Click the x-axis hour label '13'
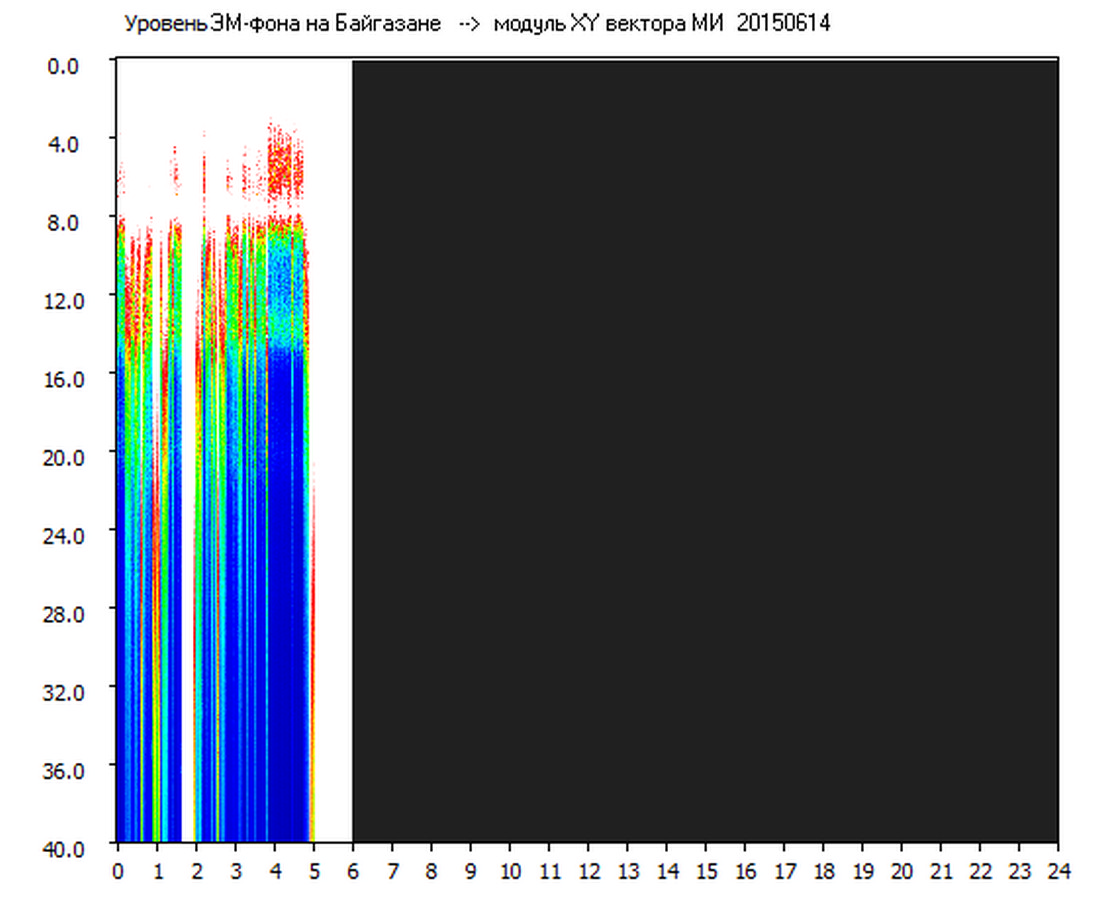 (x=628, y=871)
